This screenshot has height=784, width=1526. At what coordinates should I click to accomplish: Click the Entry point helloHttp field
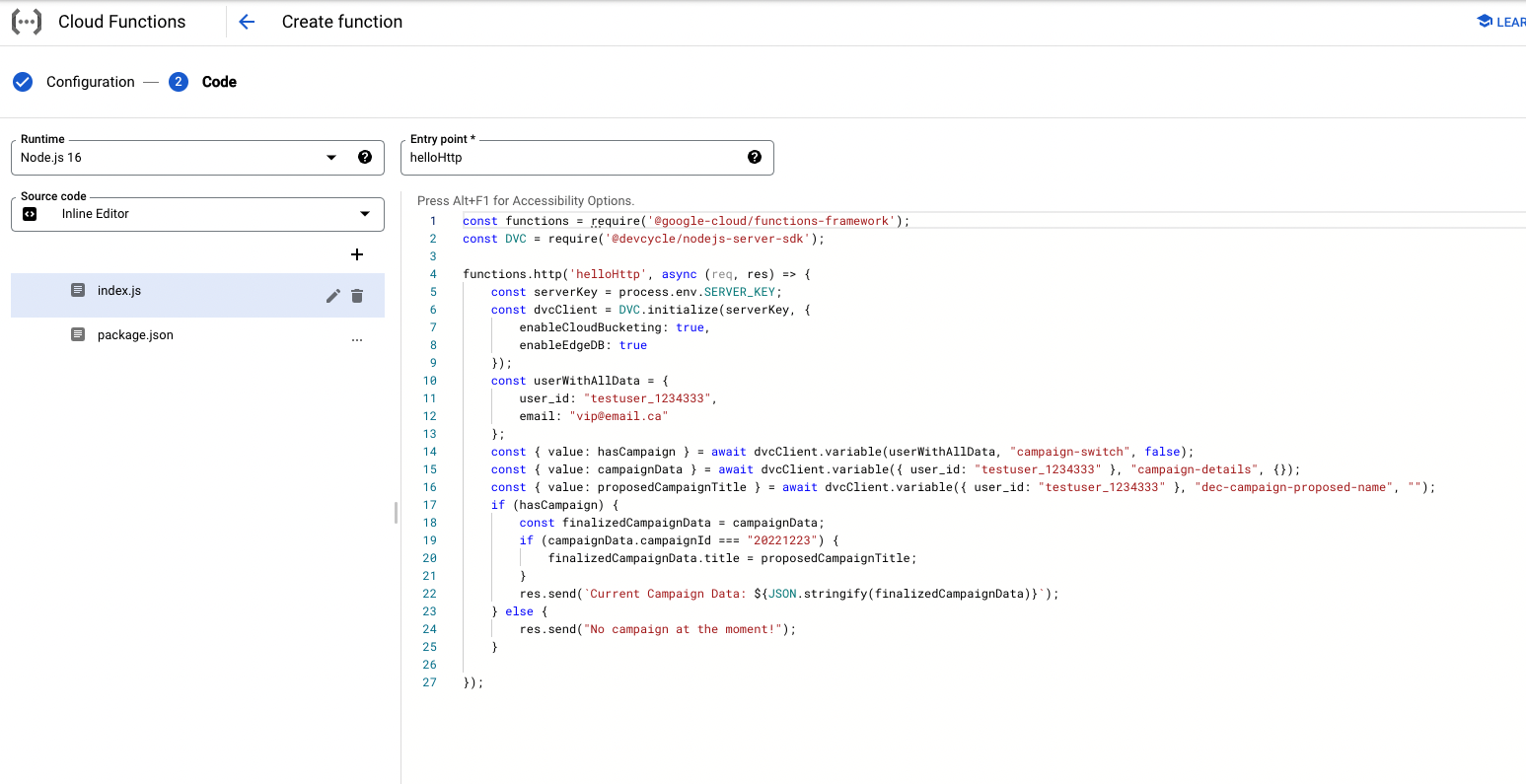click(x=572, y=158)
